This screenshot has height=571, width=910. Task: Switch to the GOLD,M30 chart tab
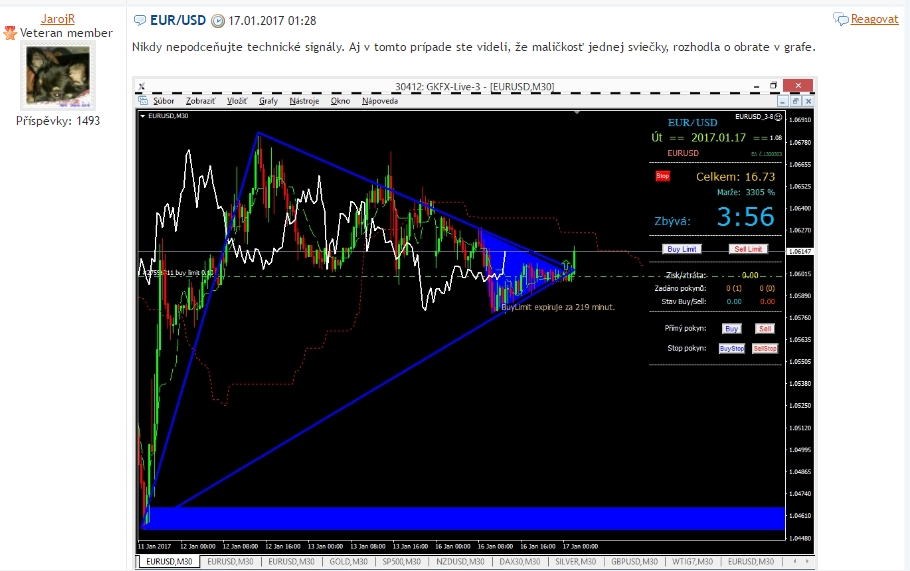tap(348, 562)
